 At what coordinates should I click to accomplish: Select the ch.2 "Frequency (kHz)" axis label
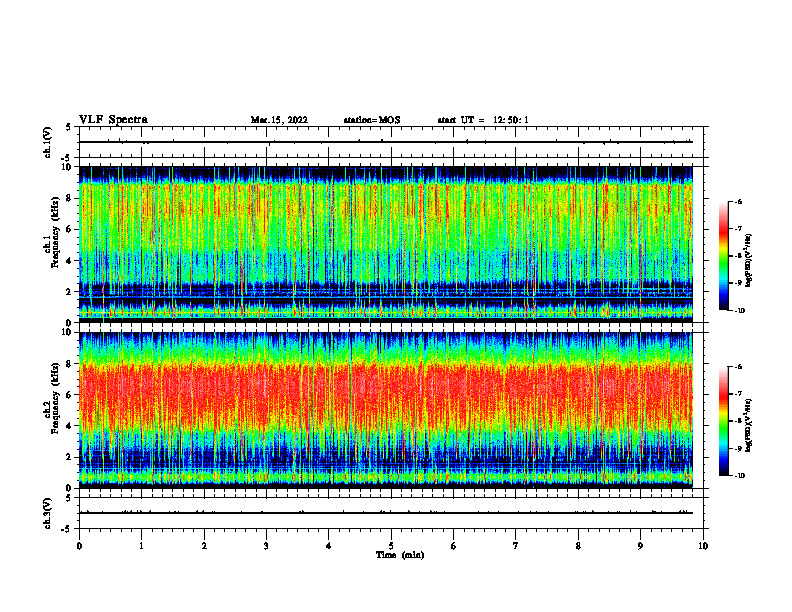[55, 398]
